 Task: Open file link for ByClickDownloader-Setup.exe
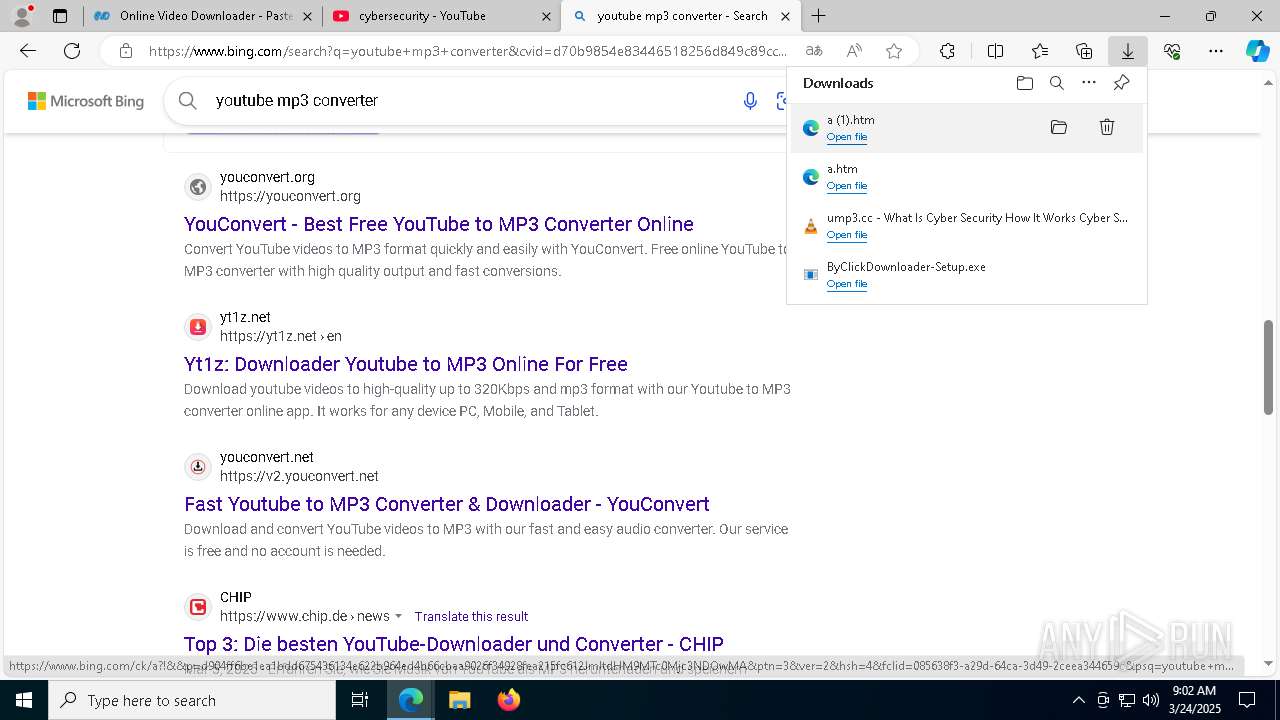[847, 284]
